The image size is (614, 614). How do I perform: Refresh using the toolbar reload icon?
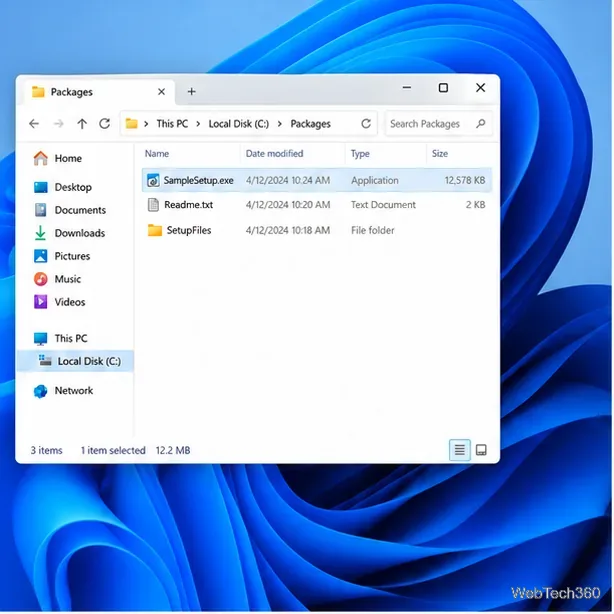(105, 124)
